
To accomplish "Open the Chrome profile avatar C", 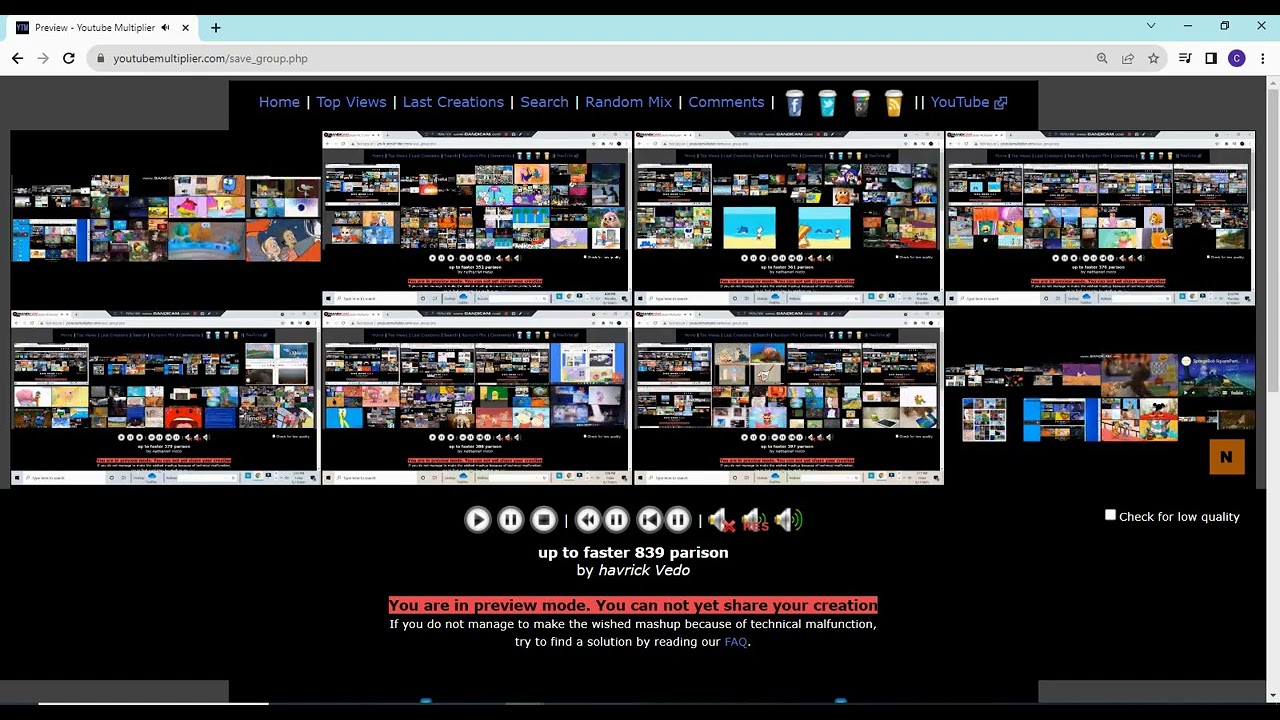I will (x=1237, y=58).
